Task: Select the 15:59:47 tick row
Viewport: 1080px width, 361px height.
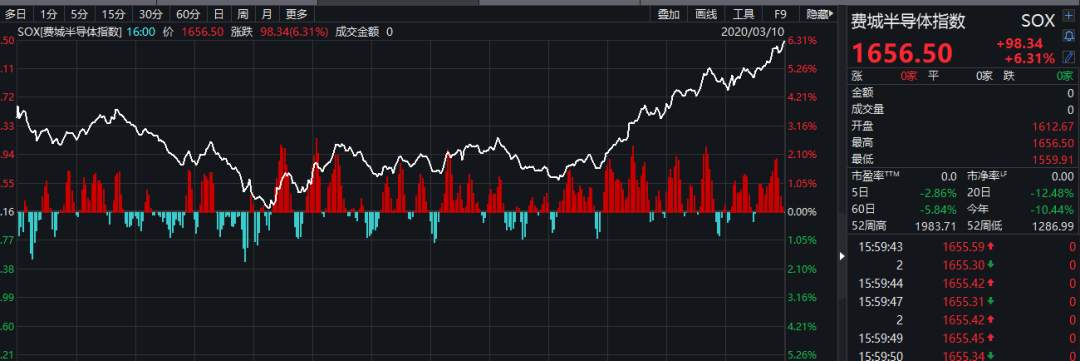Action: [x=962, y=302]
